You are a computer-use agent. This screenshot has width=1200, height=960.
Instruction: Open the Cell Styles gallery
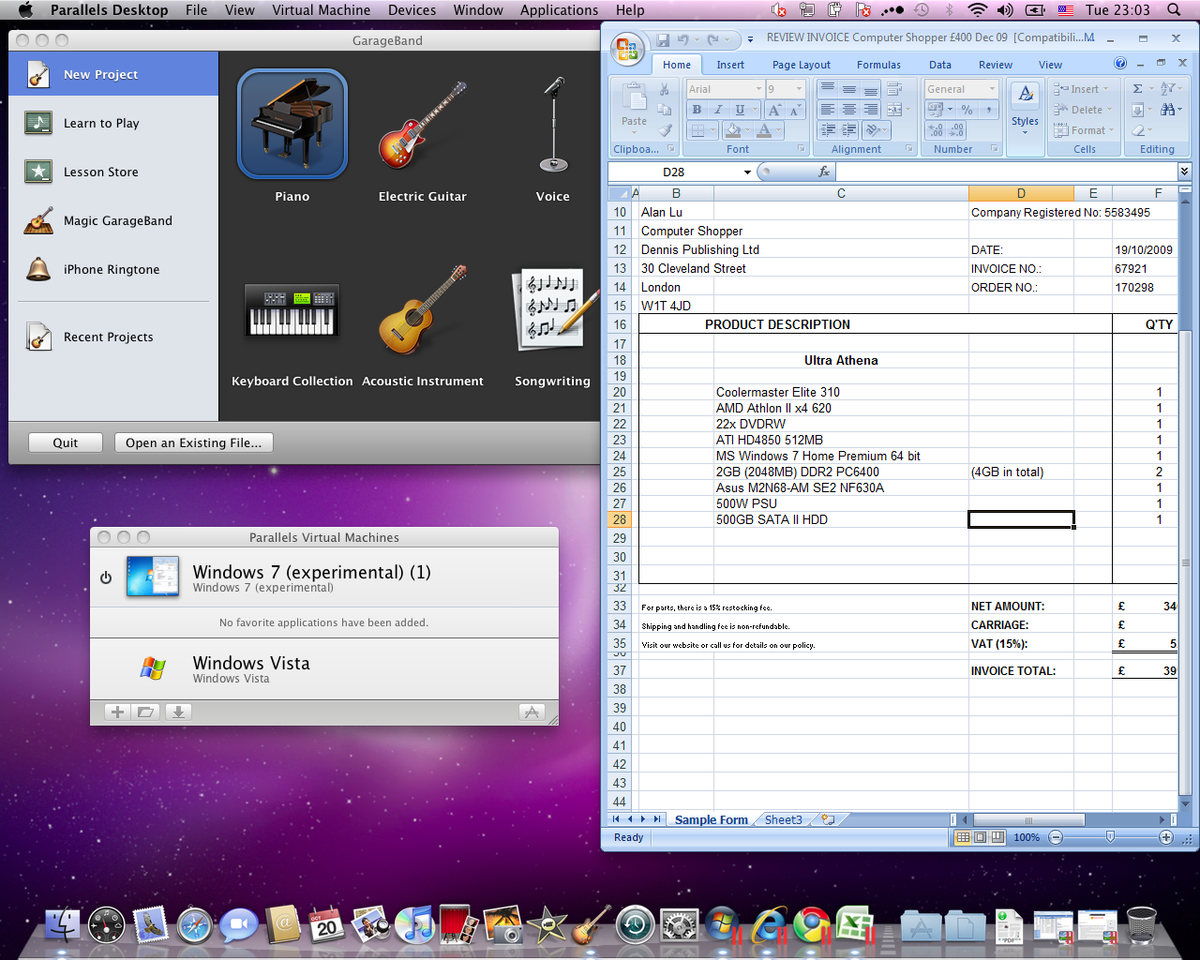[x=1024, y=110]
